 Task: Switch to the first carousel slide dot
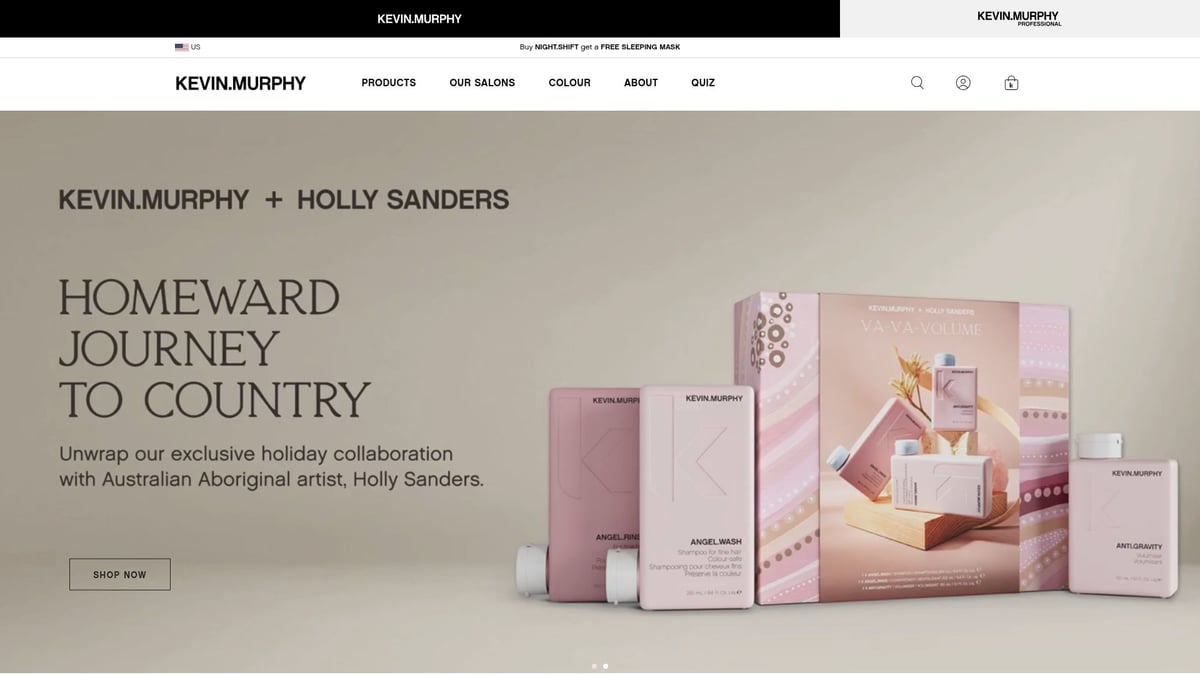(594, 665)
